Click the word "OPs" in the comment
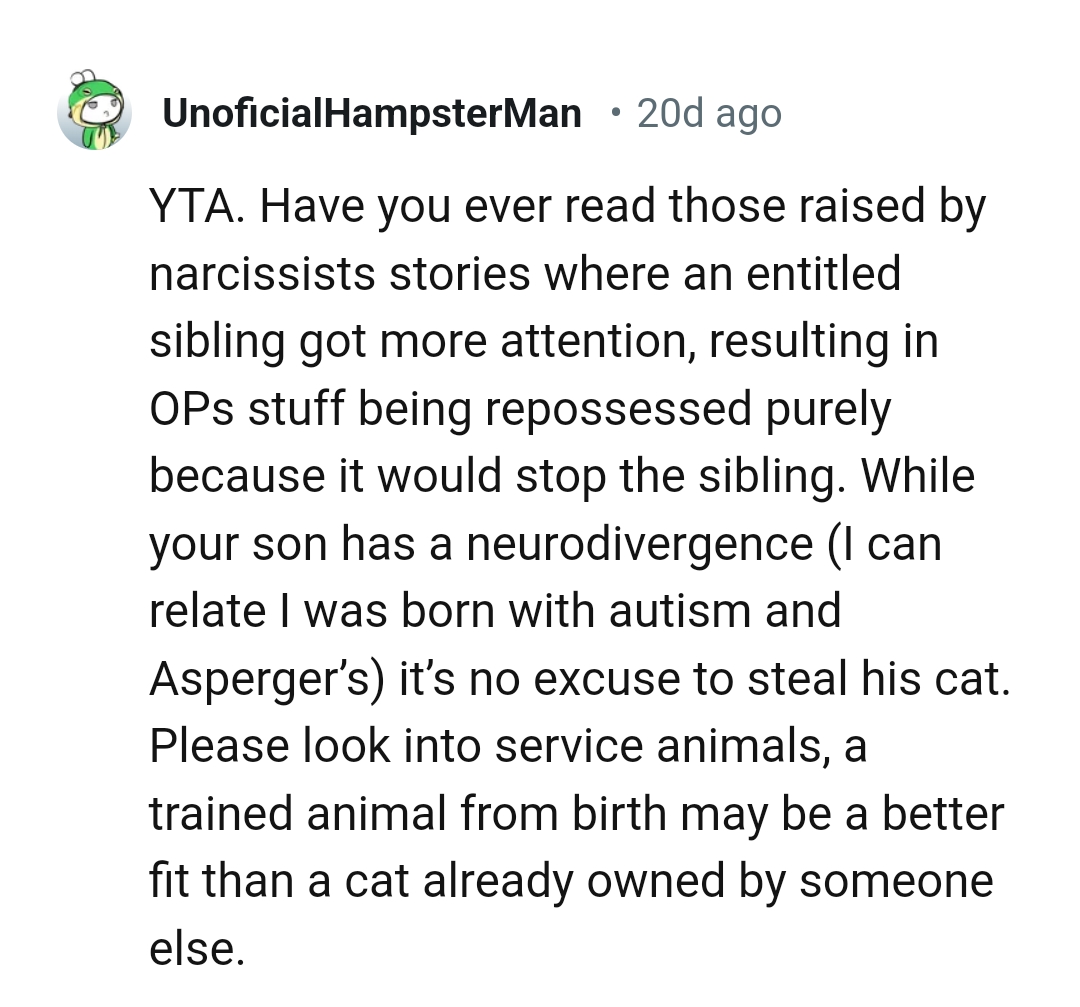The width and height of the screenshot is (1080, 1007). click(x=190, y=410)
